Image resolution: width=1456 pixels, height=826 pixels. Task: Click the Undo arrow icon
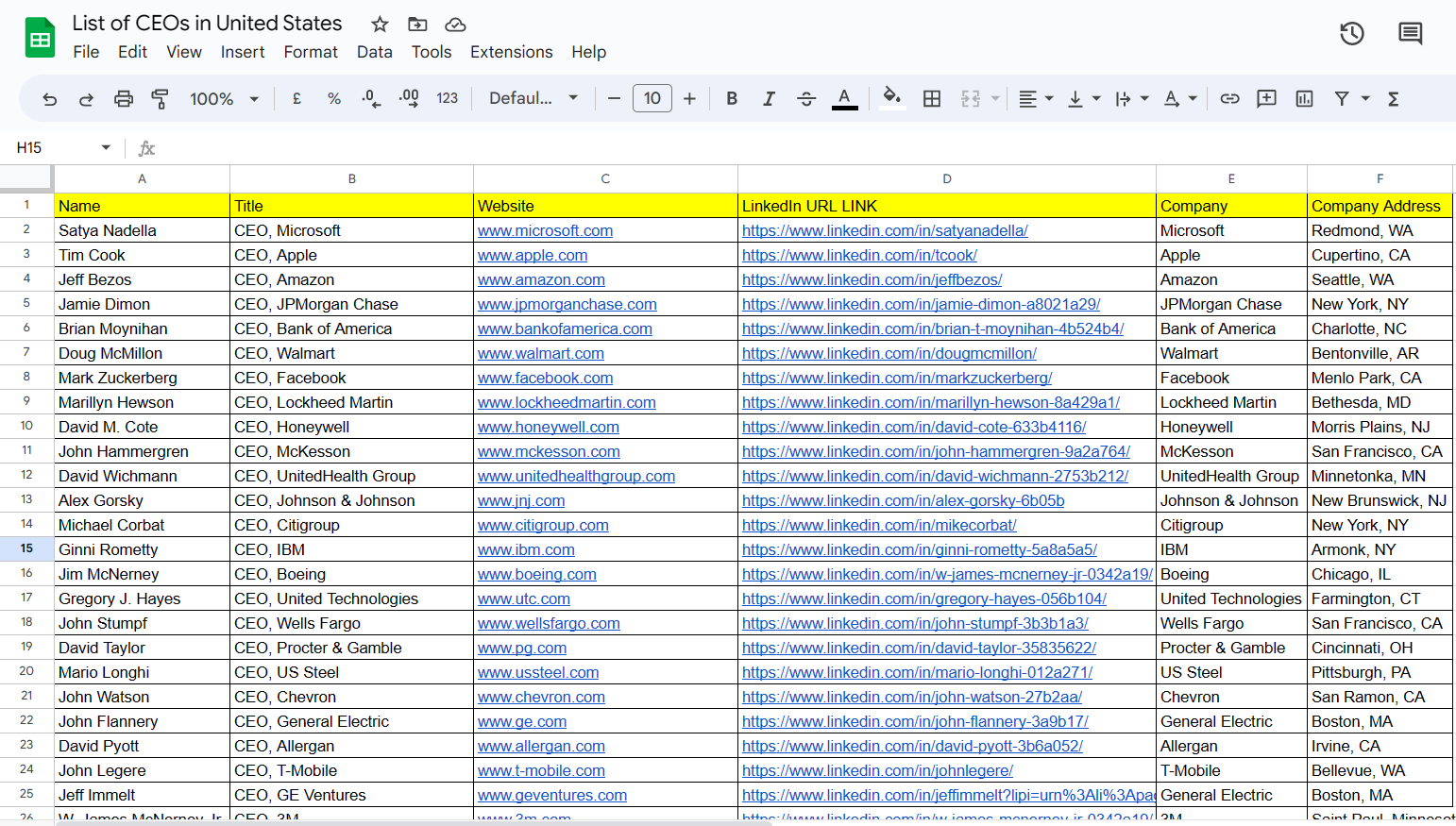[x=50, y=99]
